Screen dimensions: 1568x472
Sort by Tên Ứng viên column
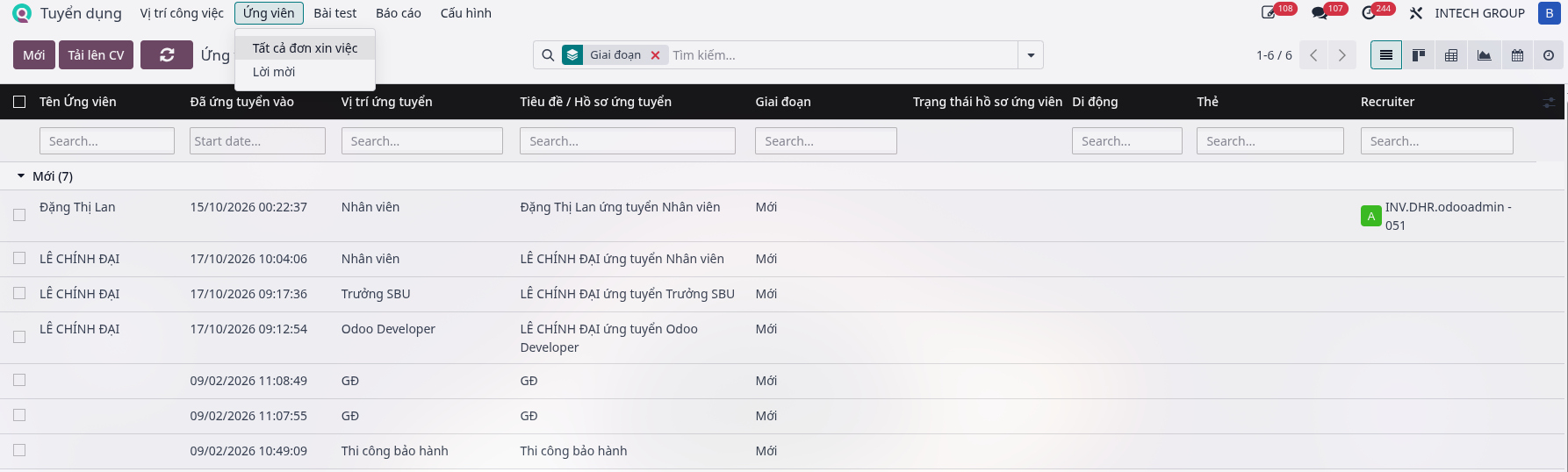(77, 102)
